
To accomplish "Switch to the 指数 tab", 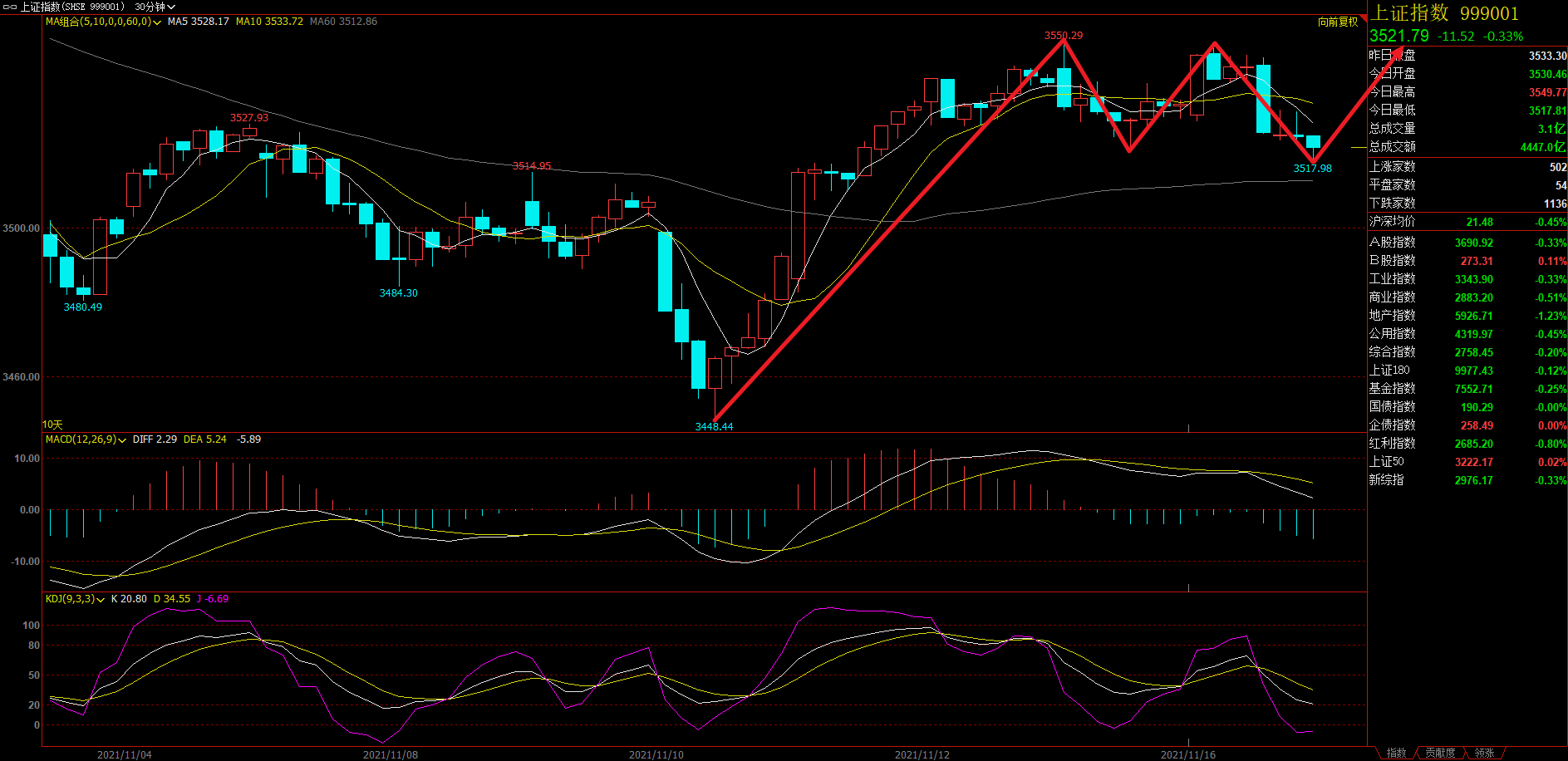I will pos(1396,753).
